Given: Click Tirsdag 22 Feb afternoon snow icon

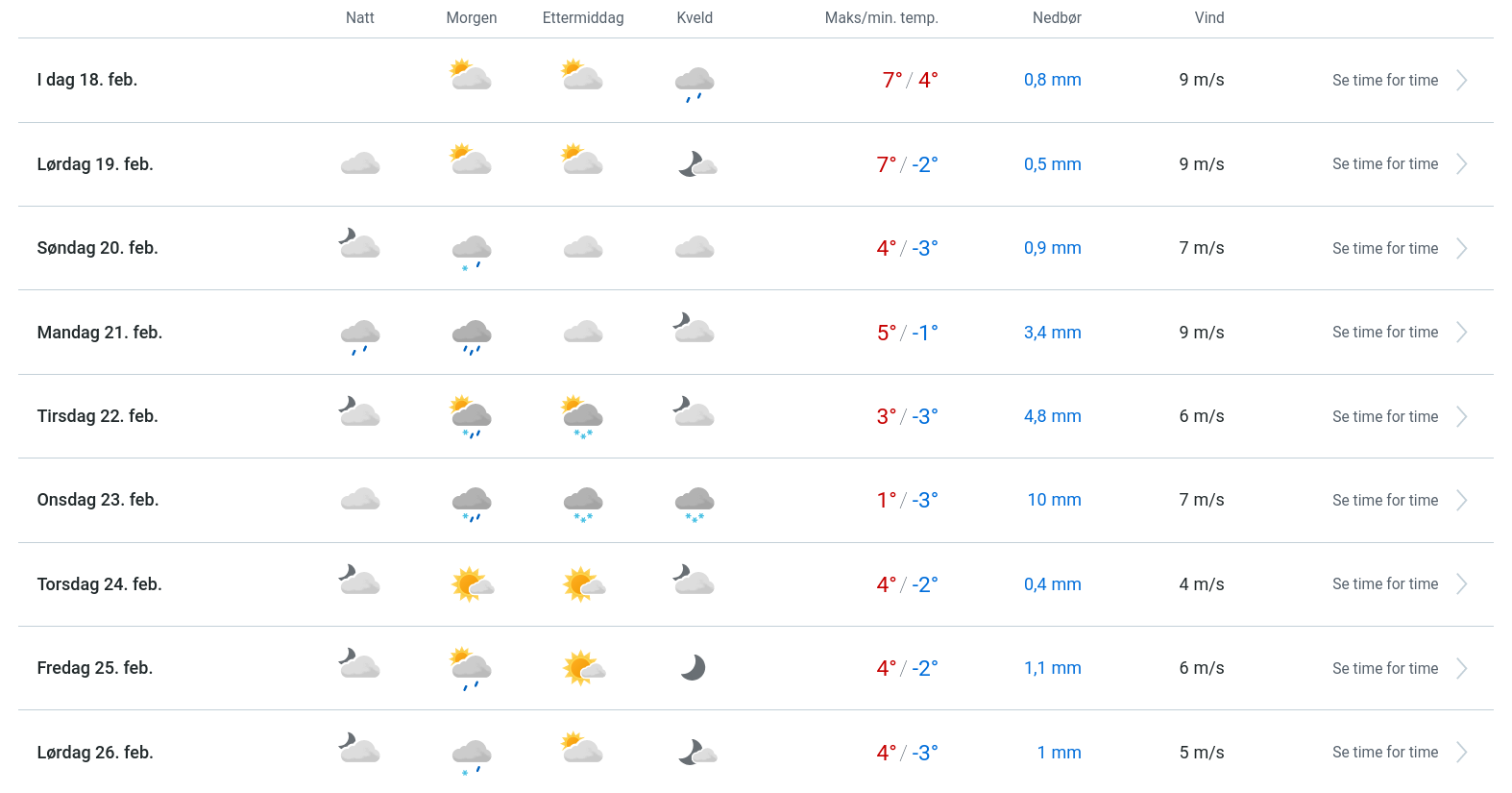Looking at the screenshot, I should coord(583,418).
